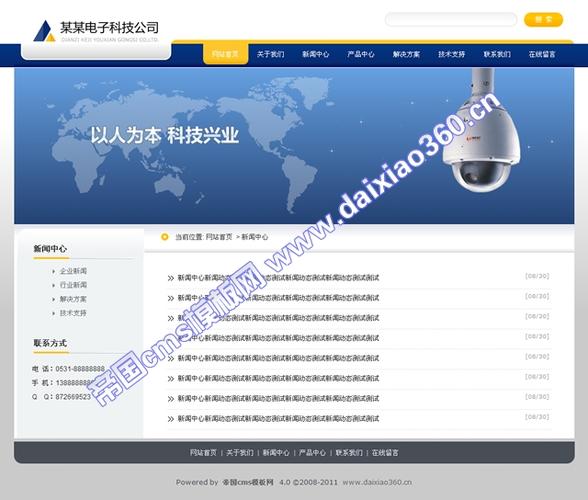
Task: Open 技术支持 category in the sidebar
Action: (x=73, y=313)
